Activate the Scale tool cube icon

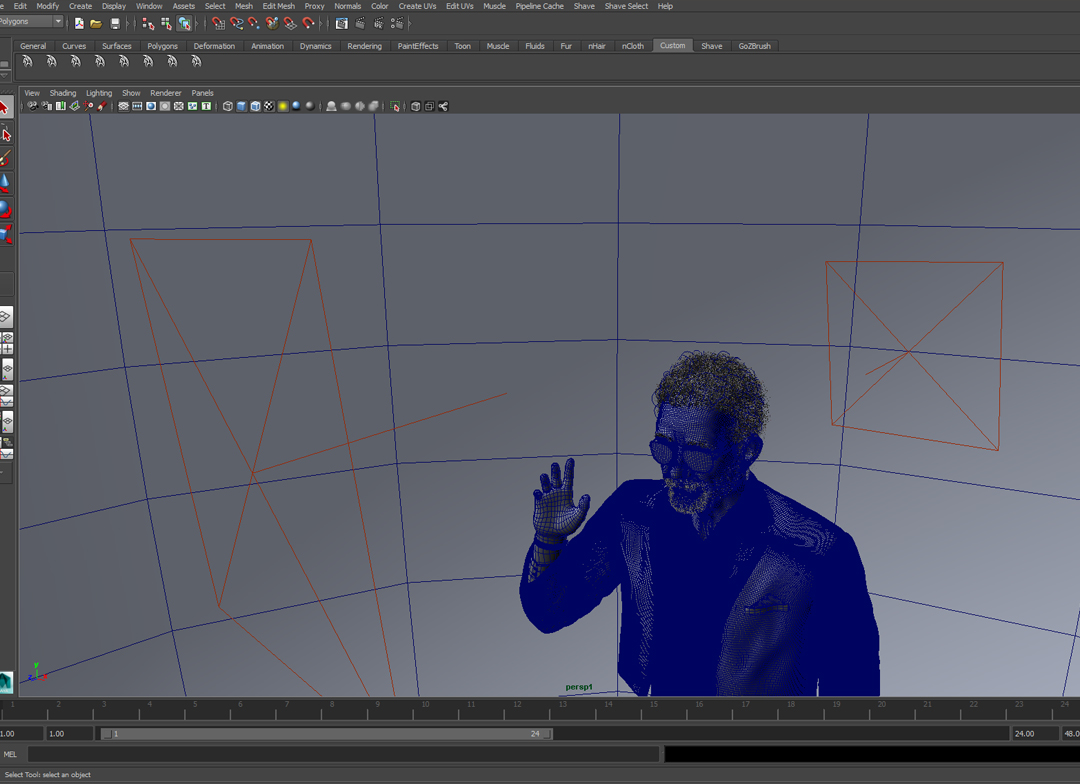click(x=6, y=234)
